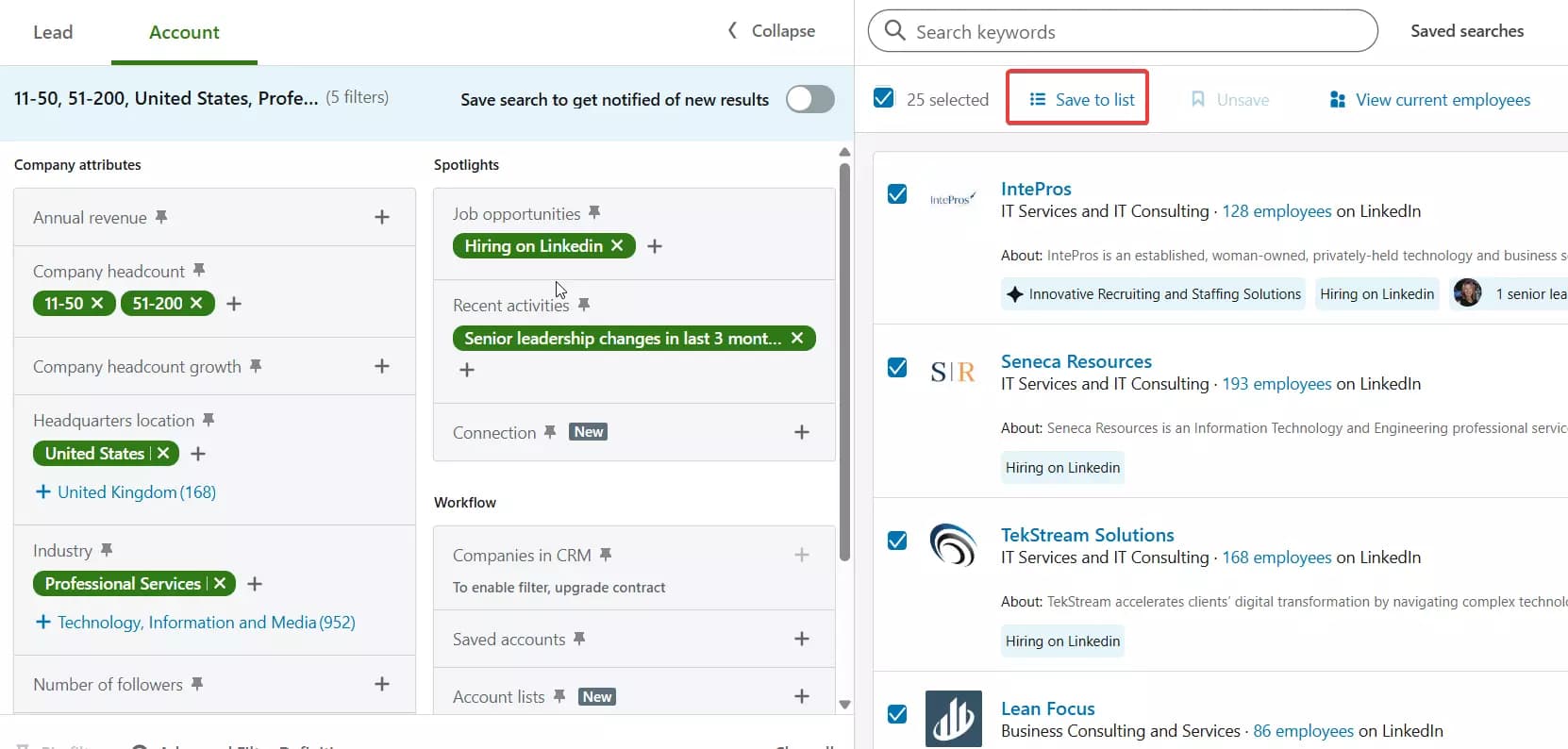Expand the Connection filter
1568x749 pixels.
802,432
